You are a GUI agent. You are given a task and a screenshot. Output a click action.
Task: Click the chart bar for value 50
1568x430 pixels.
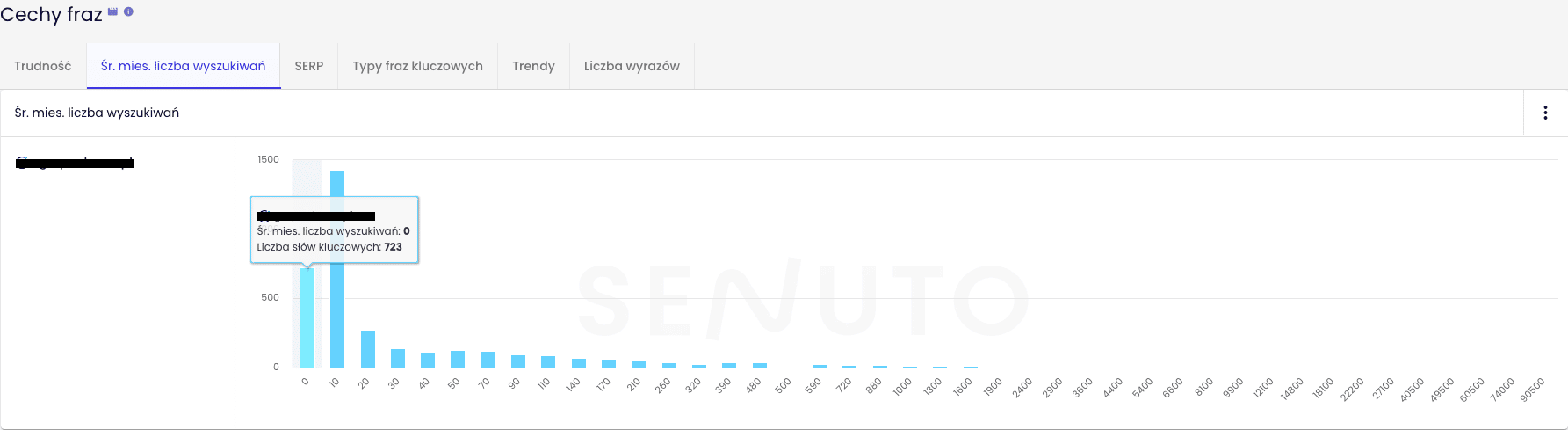(458, 359)
